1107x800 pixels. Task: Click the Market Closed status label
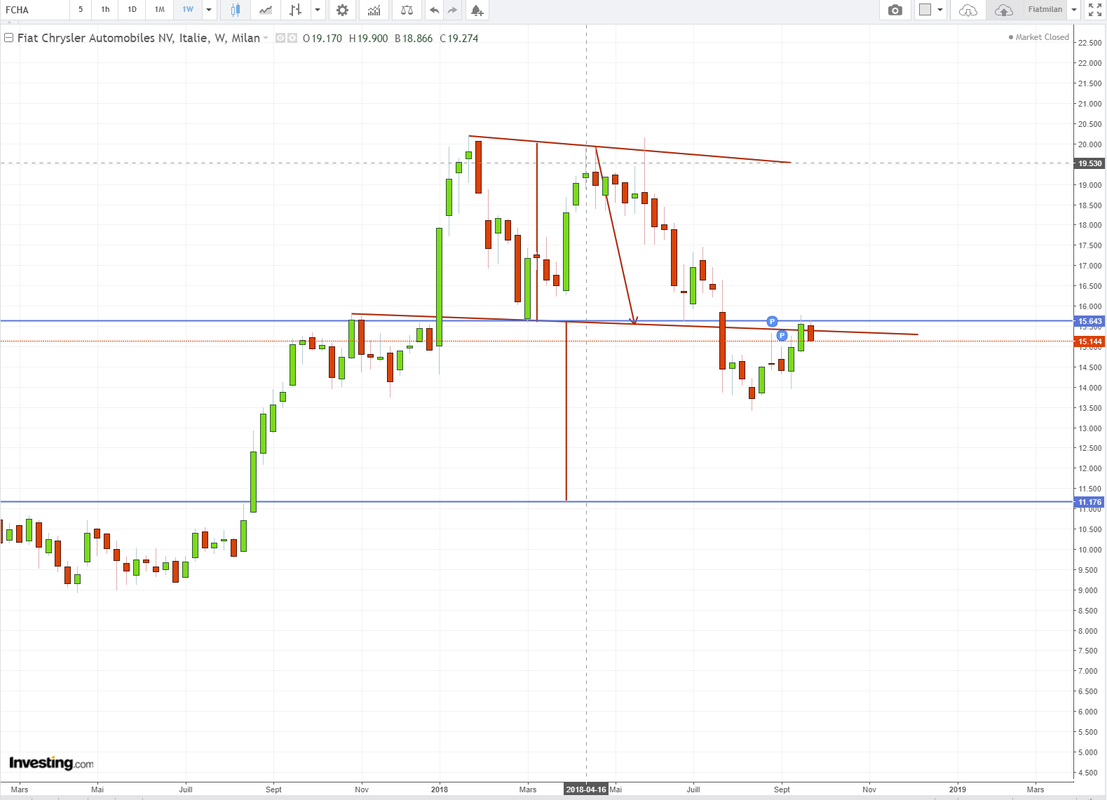coord(1039,37)
